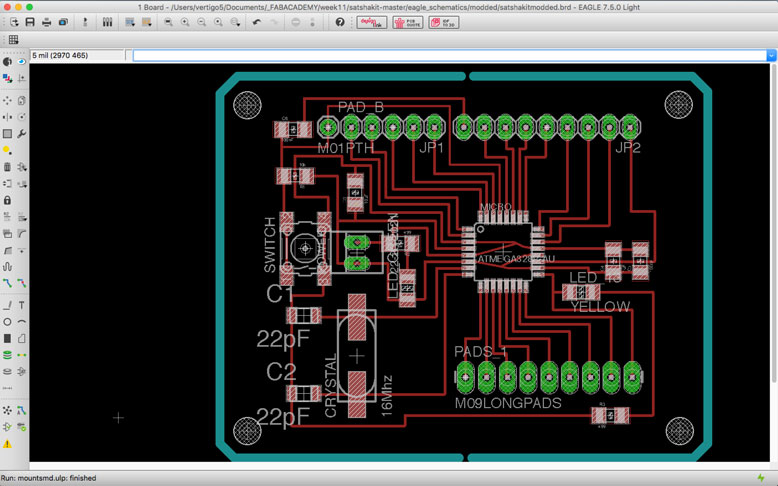
Task: Select the Route tool
Action: 7,283
